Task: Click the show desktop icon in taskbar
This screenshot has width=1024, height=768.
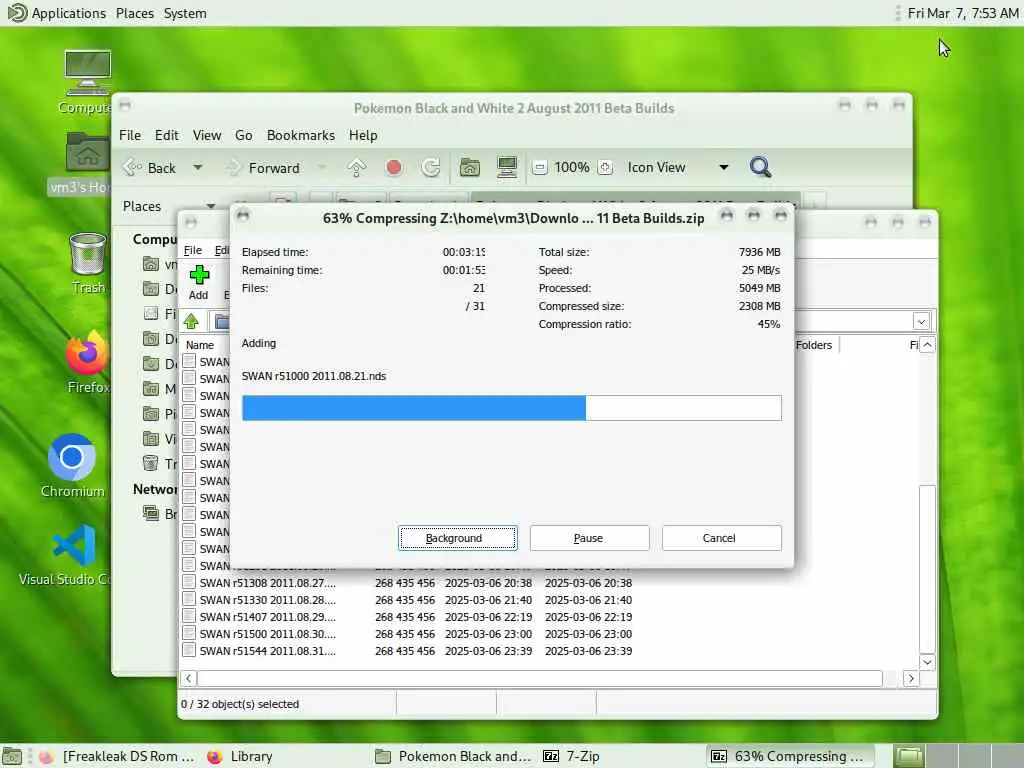Action: click(12, 756)
